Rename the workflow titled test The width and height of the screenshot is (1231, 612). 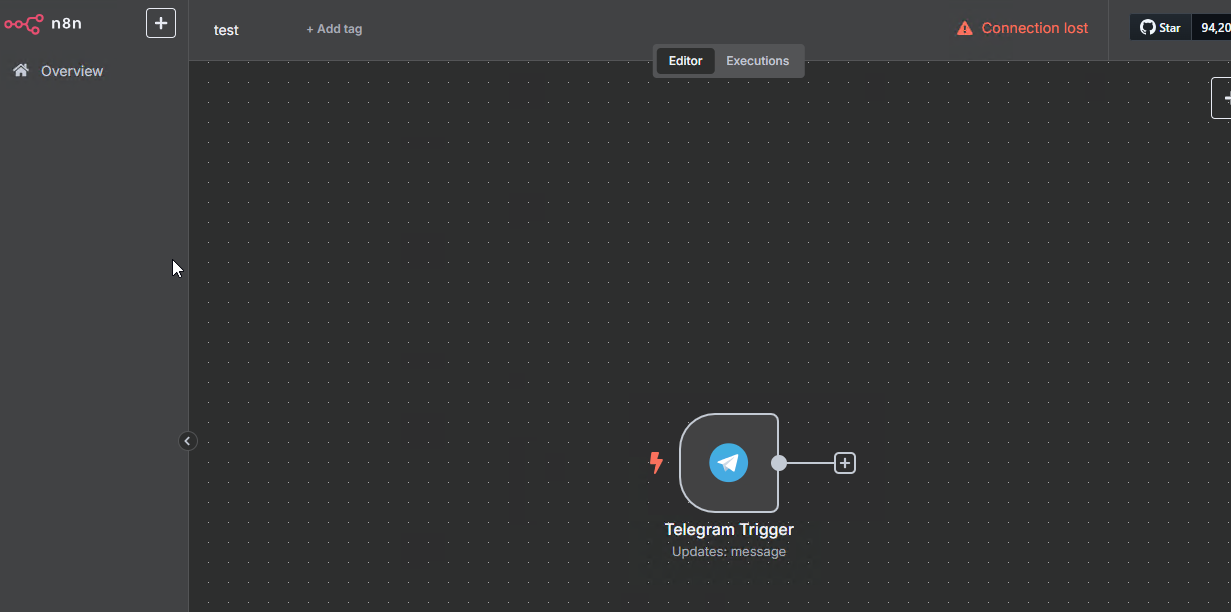point(226,30)
